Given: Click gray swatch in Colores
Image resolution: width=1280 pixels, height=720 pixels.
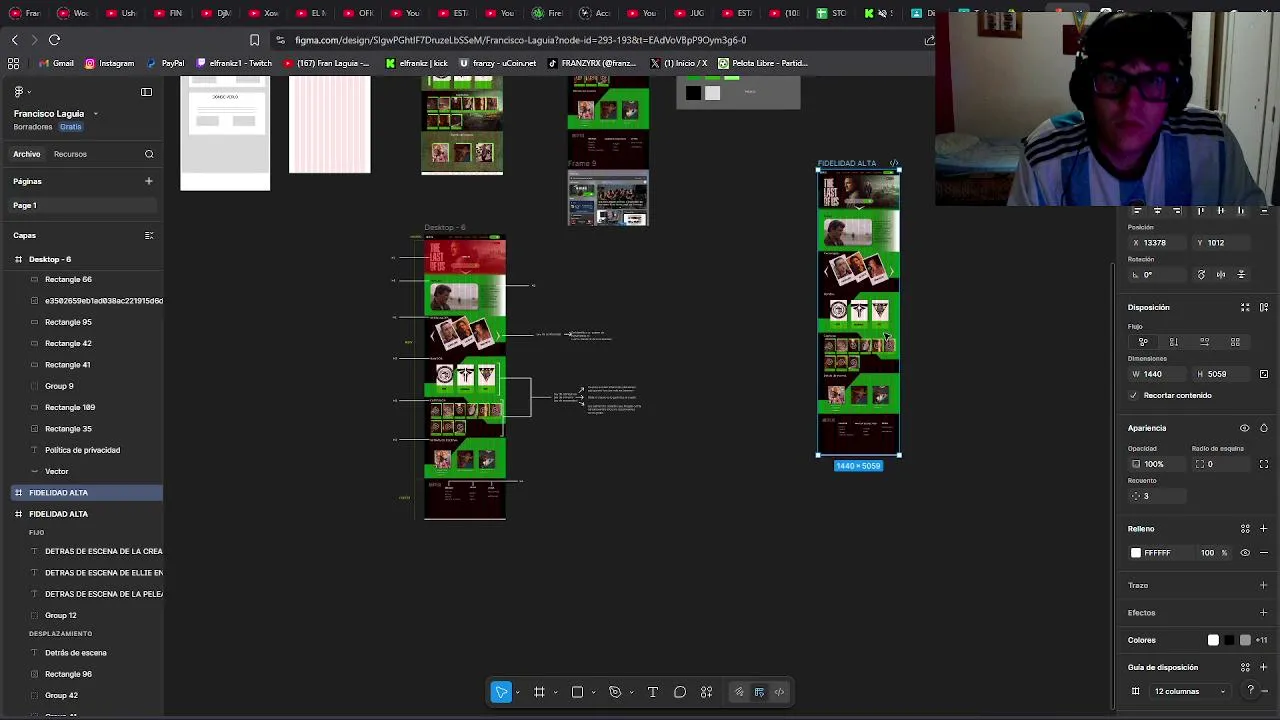Looking at the screenshot, I should coord(1245,640).
